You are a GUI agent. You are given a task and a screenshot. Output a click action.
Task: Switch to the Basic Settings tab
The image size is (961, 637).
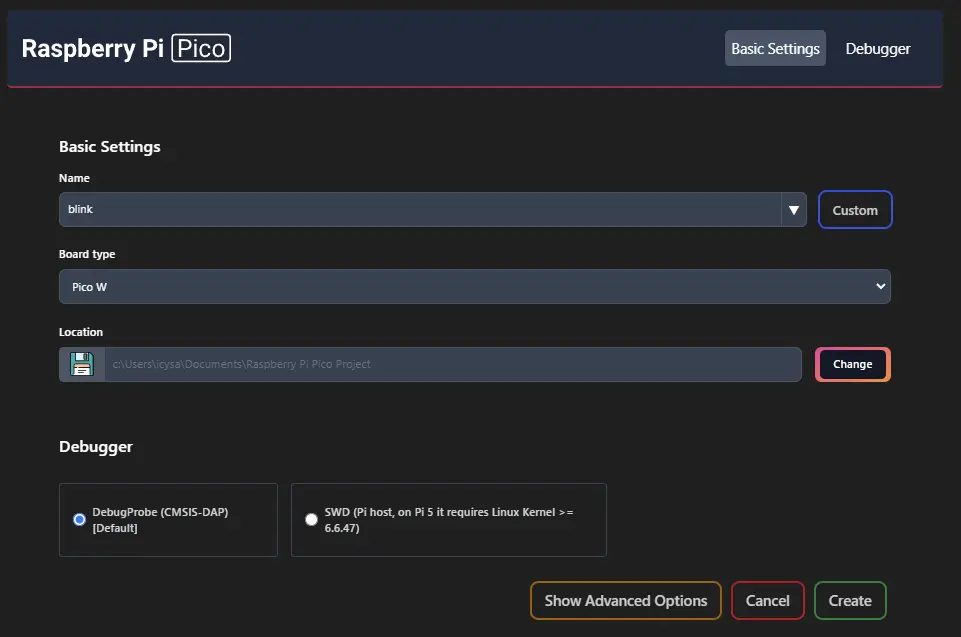click(775, 48)
